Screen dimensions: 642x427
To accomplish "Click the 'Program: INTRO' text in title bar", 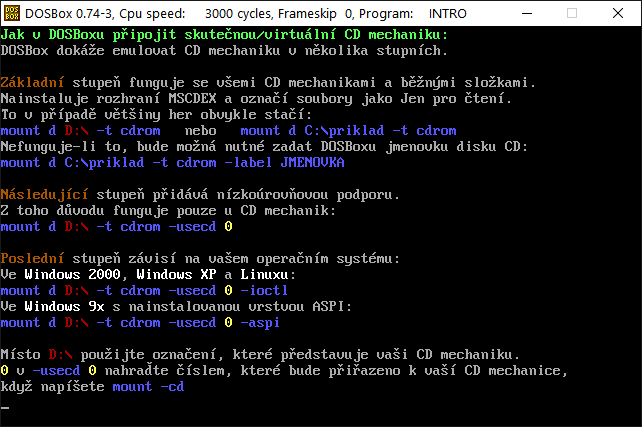I will point(413,14).
